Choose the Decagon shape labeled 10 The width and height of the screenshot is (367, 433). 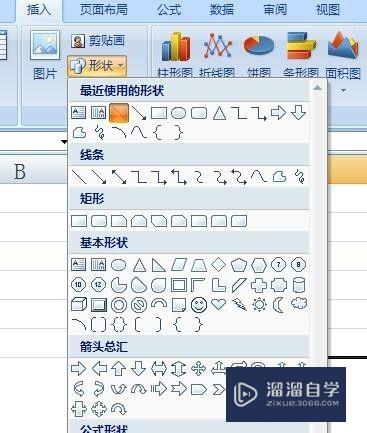[x=79, y=285]
